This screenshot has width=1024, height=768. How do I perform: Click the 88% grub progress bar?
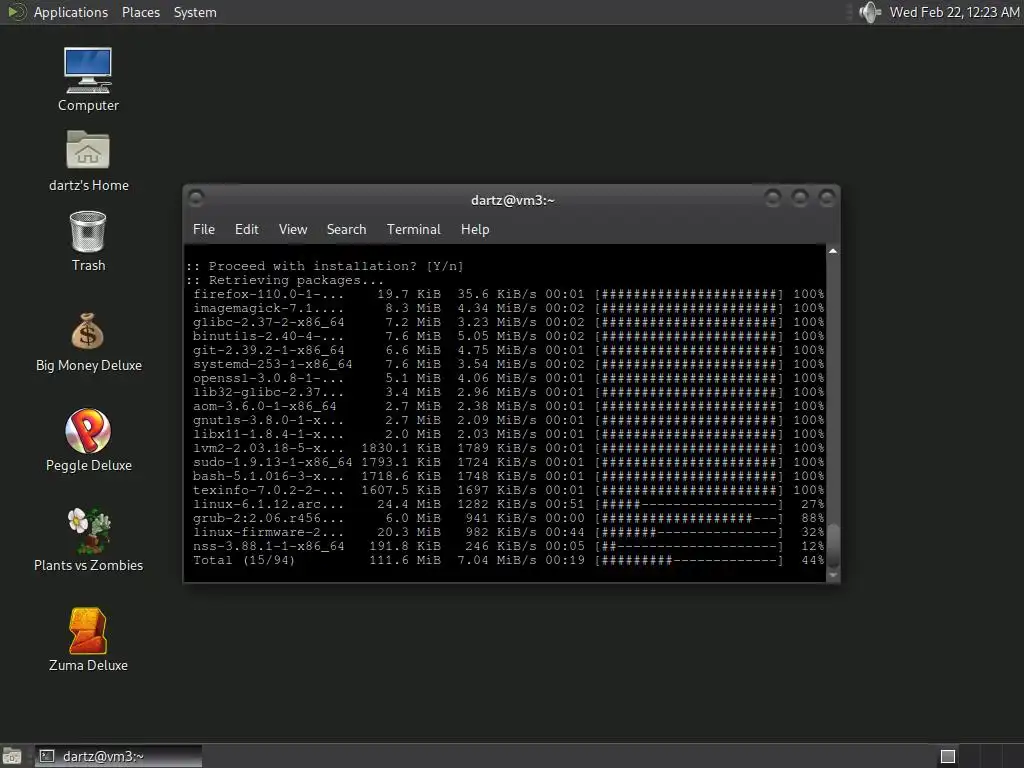(x=689, y=518)
